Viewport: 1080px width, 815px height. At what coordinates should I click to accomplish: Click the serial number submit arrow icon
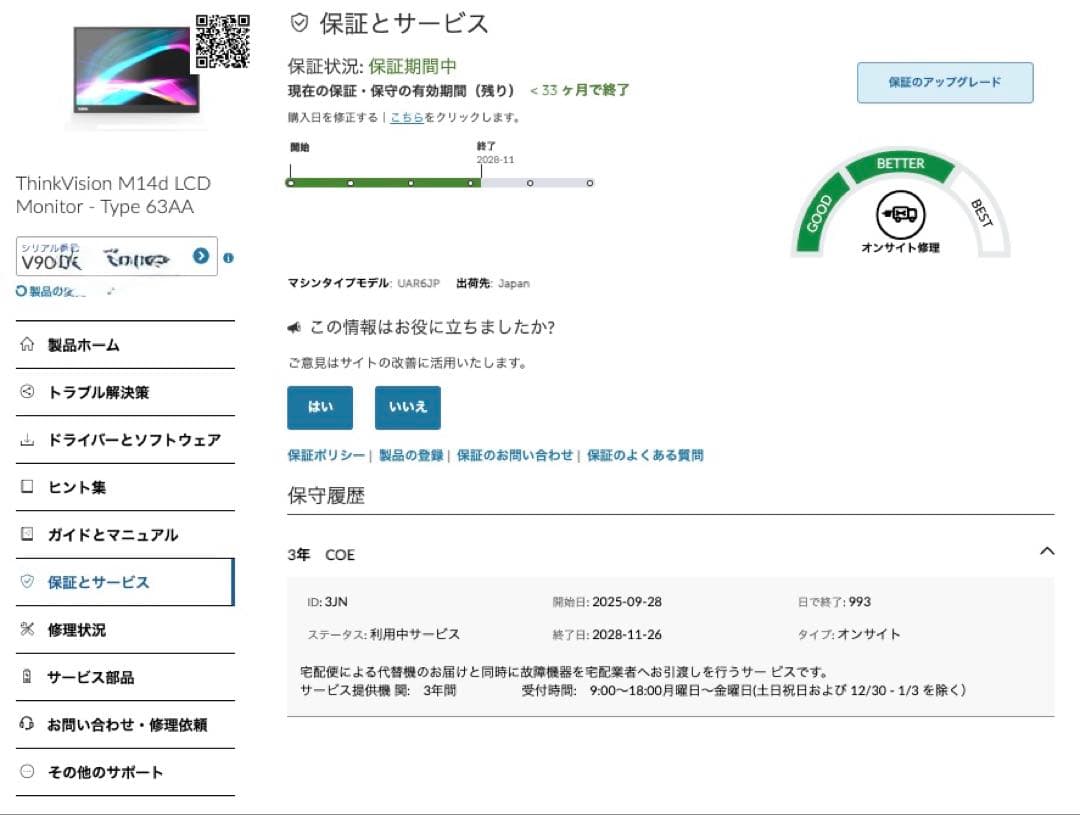click(x=200, y=256)
